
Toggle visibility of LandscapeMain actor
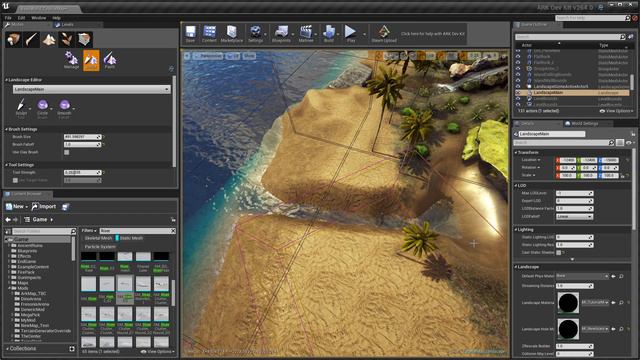point(518,93)
